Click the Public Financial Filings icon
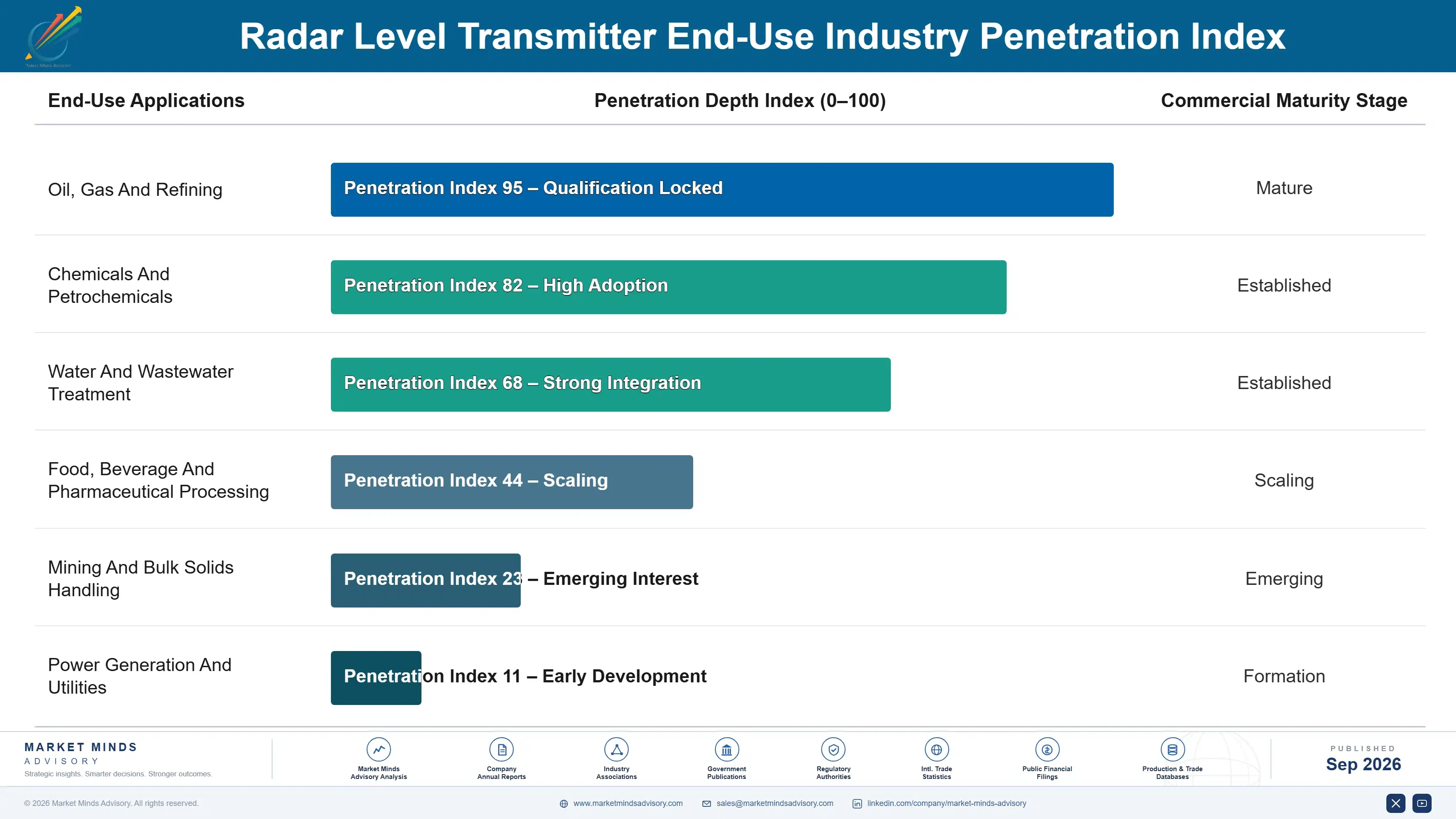Image resolution: width=1456 pixels, height=819 pixels. [1047, 749]
